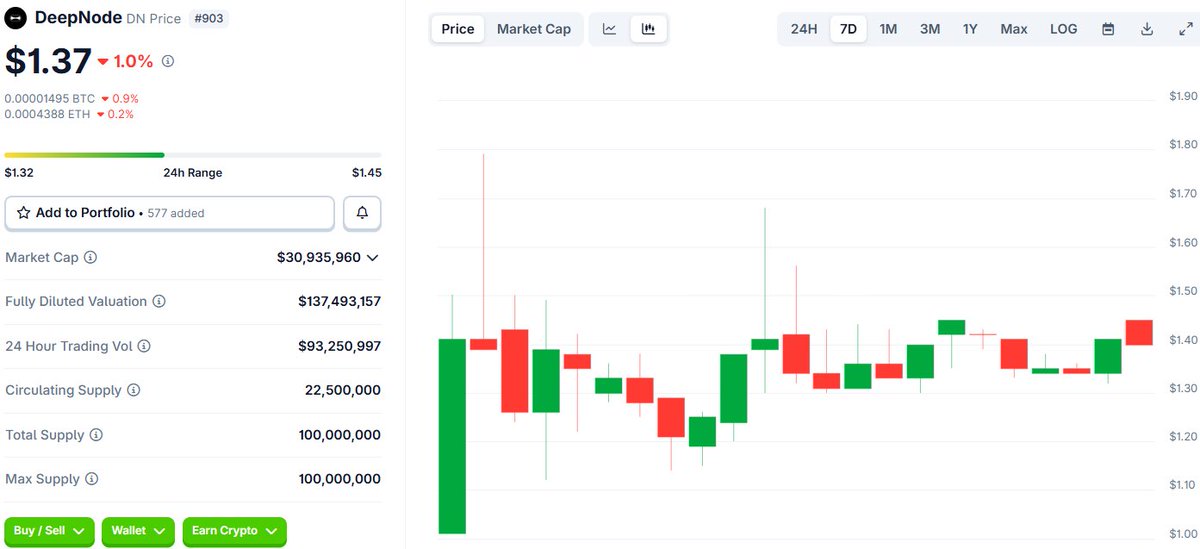Select the 1M time range
The width and height of the screenshot is (1200, 549).
click(888, 29)
